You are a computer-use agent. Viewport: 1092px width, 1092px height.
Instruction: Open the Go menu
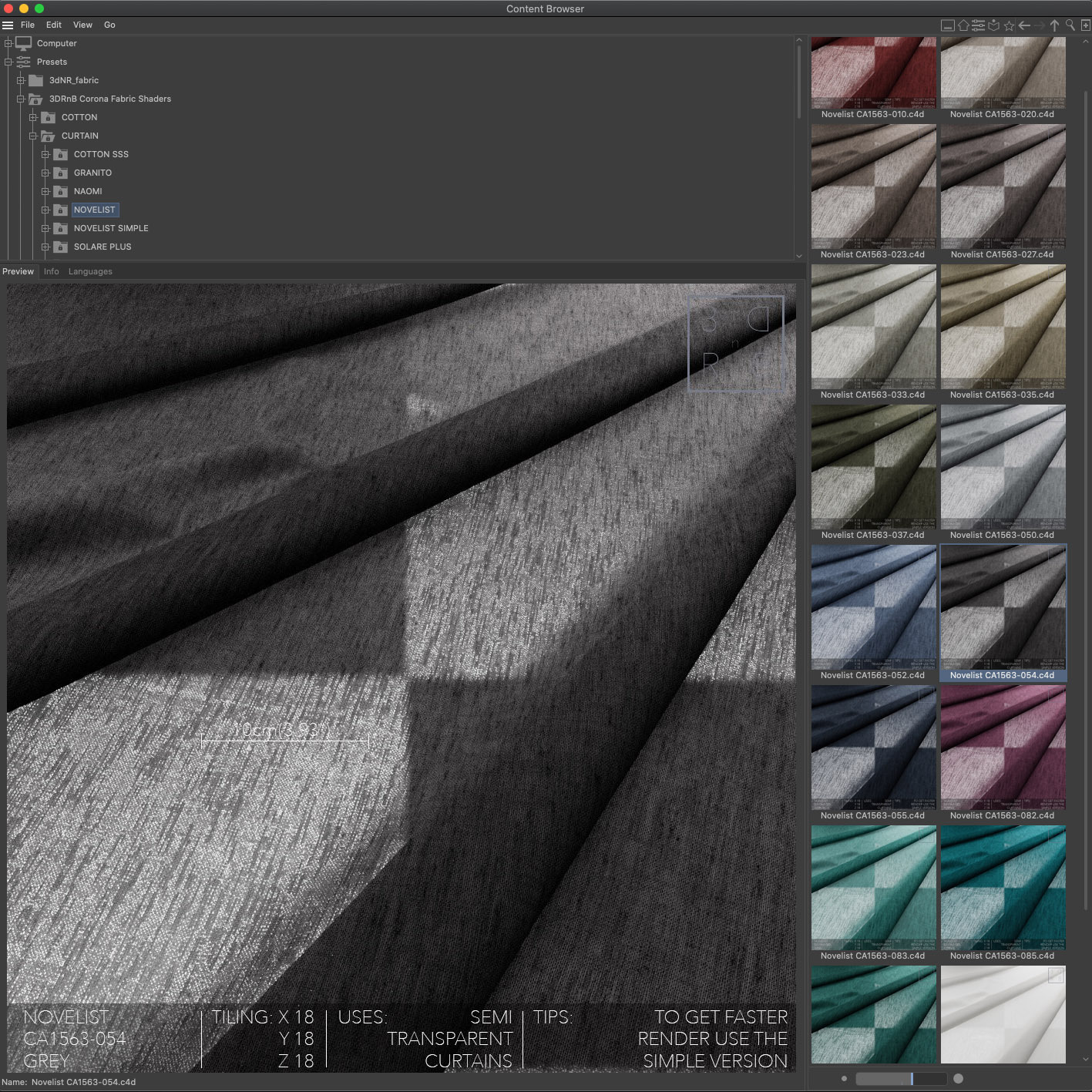pos(109,25)
